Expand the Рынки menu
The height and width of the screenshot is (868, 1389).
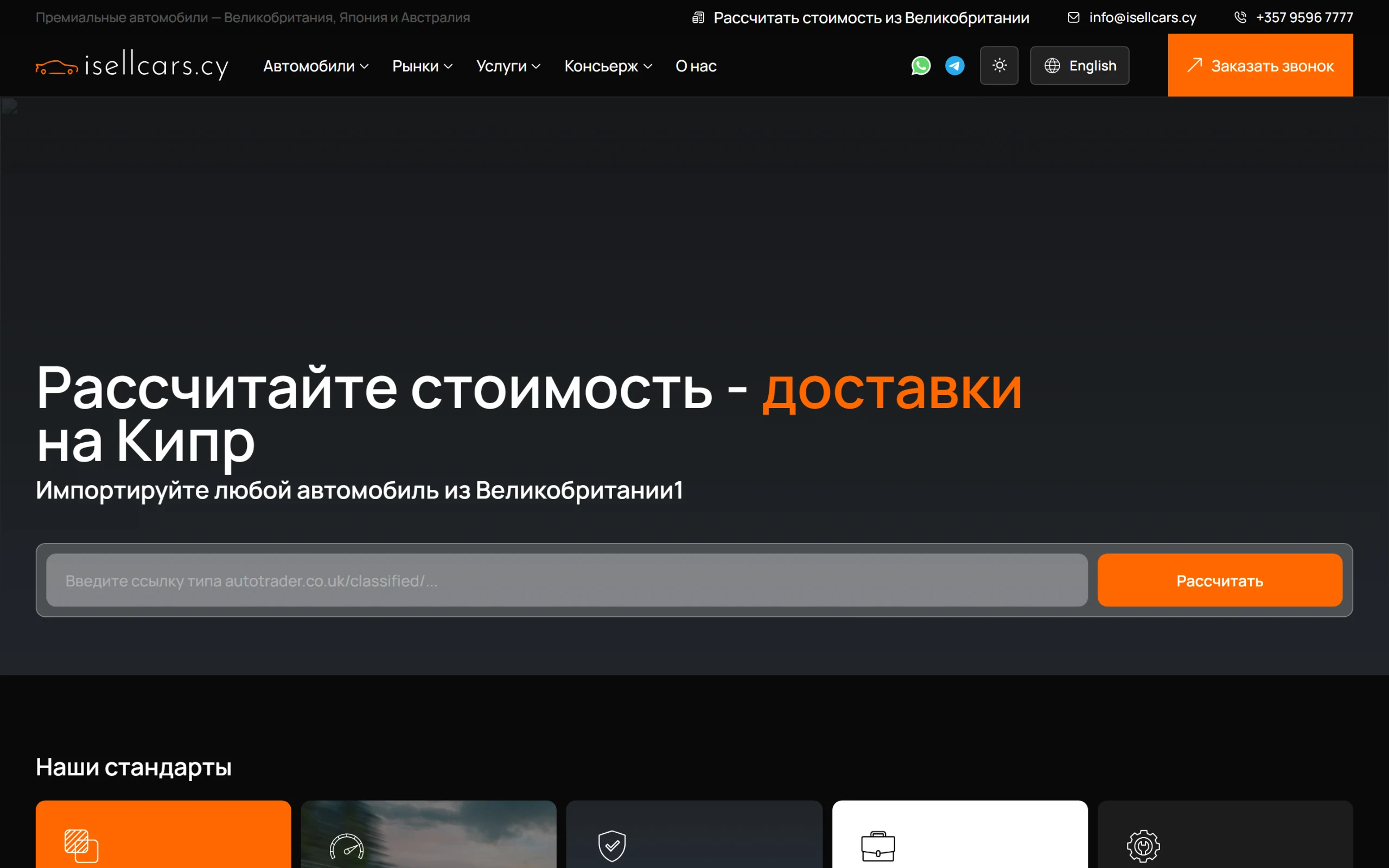point(423,66)
